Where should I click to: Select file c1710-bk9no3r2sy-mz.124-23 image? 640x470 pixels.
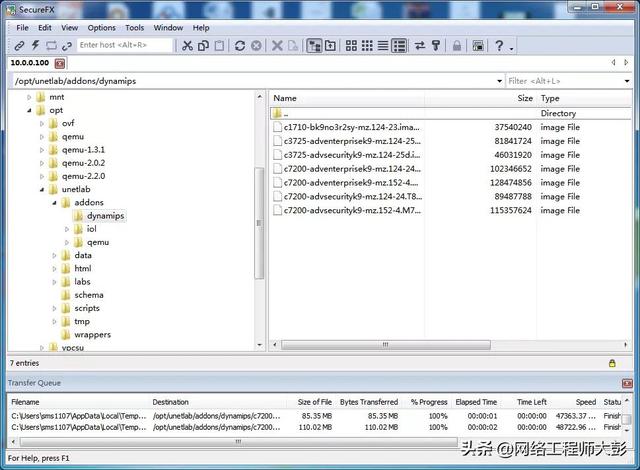(x=351, y=127)
